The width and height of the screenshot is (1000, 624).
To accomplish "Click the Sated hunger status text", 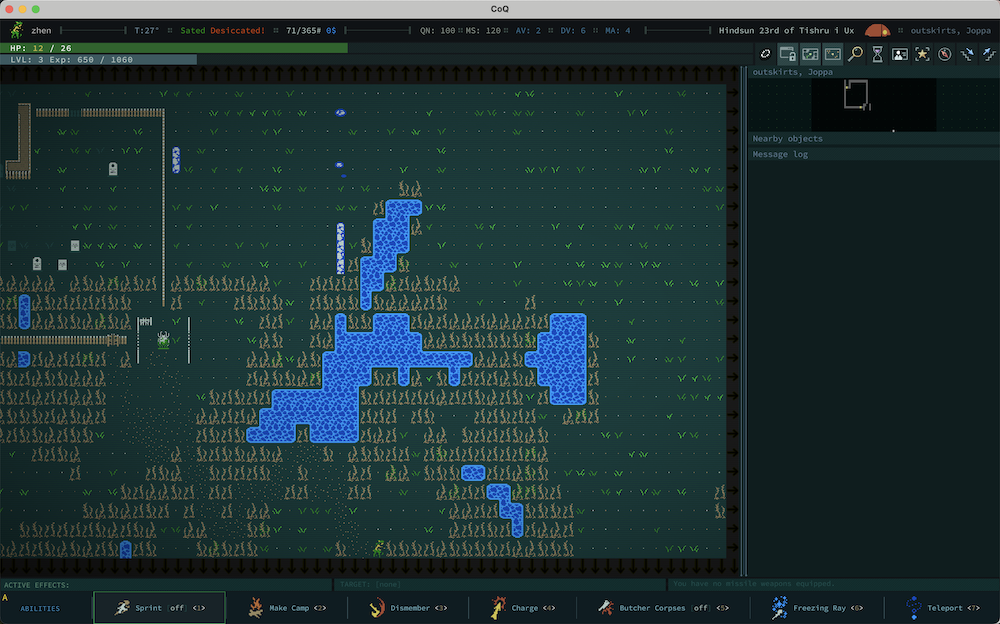I will 193,30.
